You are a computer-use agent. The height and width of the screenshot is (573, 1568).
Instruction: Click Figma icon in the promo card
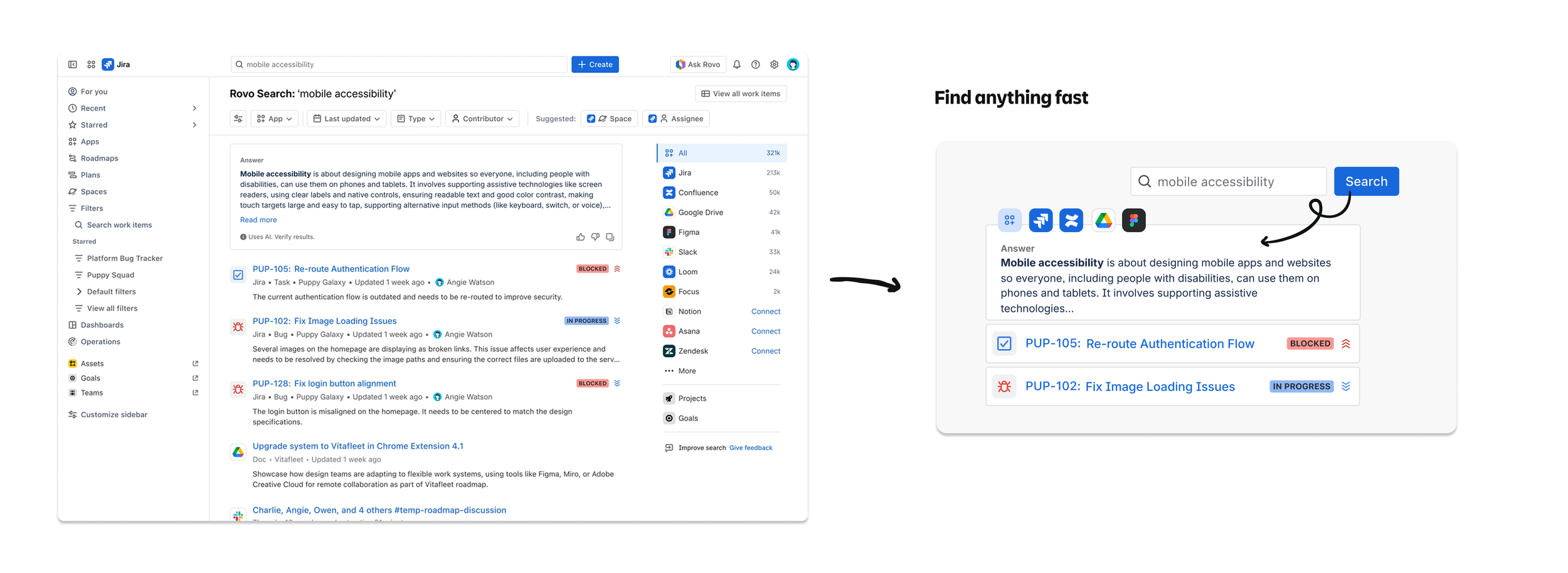pos(1134,220)
